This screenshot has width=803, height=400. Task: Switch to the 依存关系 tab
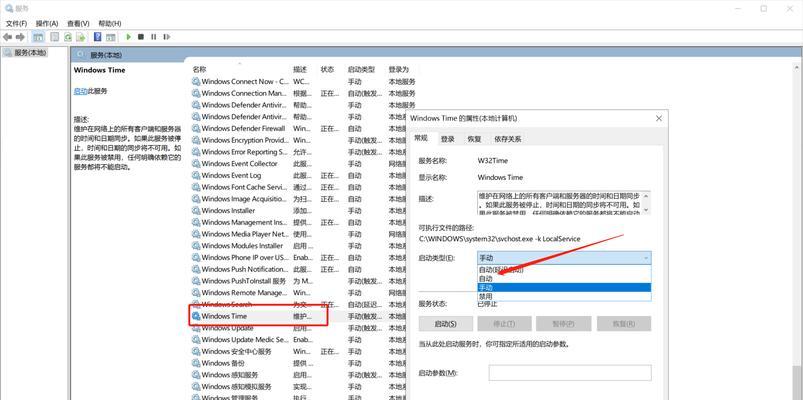point(508,139)
